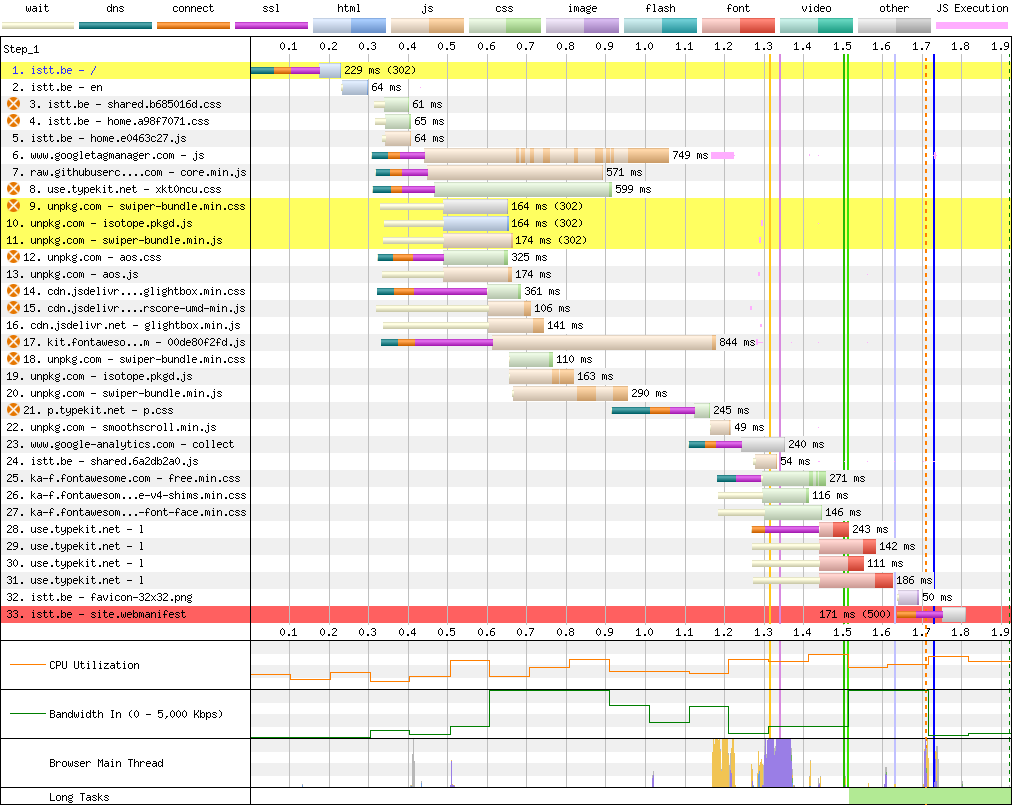Select render-blocking icon for kit.fontawesome 00de80f2fd.js

(x=14, y=342)
